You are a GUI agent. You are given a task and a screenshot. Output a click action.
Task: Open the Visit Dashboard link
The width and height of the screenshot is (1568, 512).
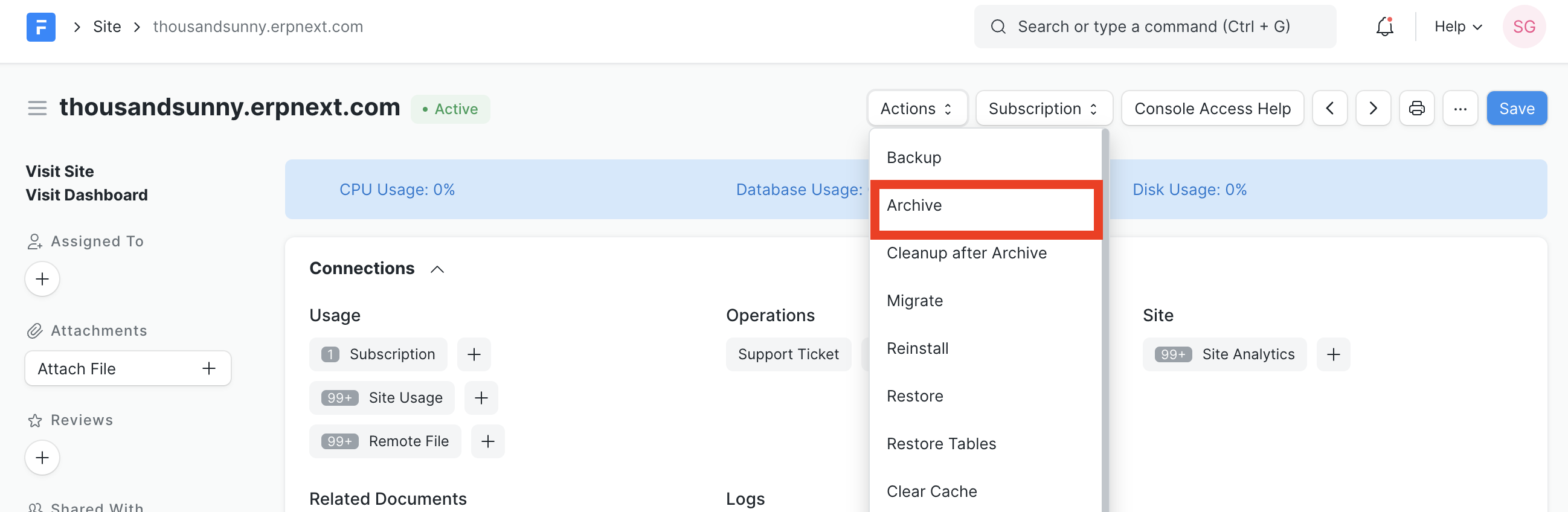[86, 195]
